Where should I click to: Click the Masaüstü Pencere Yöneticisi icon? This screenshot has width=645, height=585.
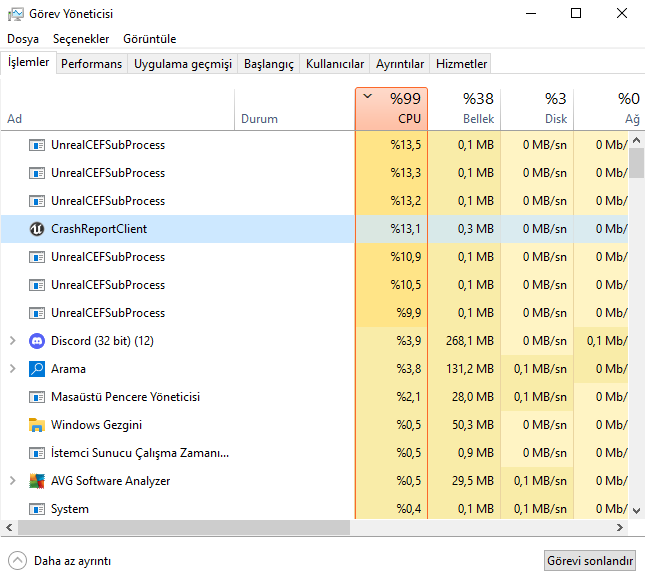37,397
